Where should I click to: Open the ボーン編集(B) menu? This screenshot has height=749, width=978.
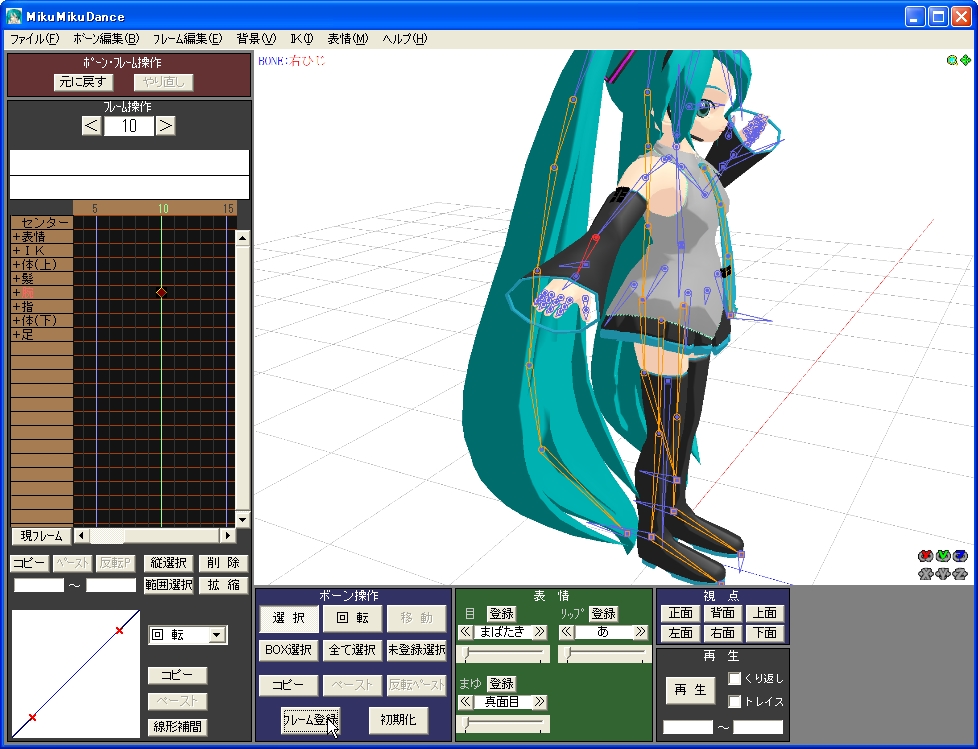pos(106,39)
